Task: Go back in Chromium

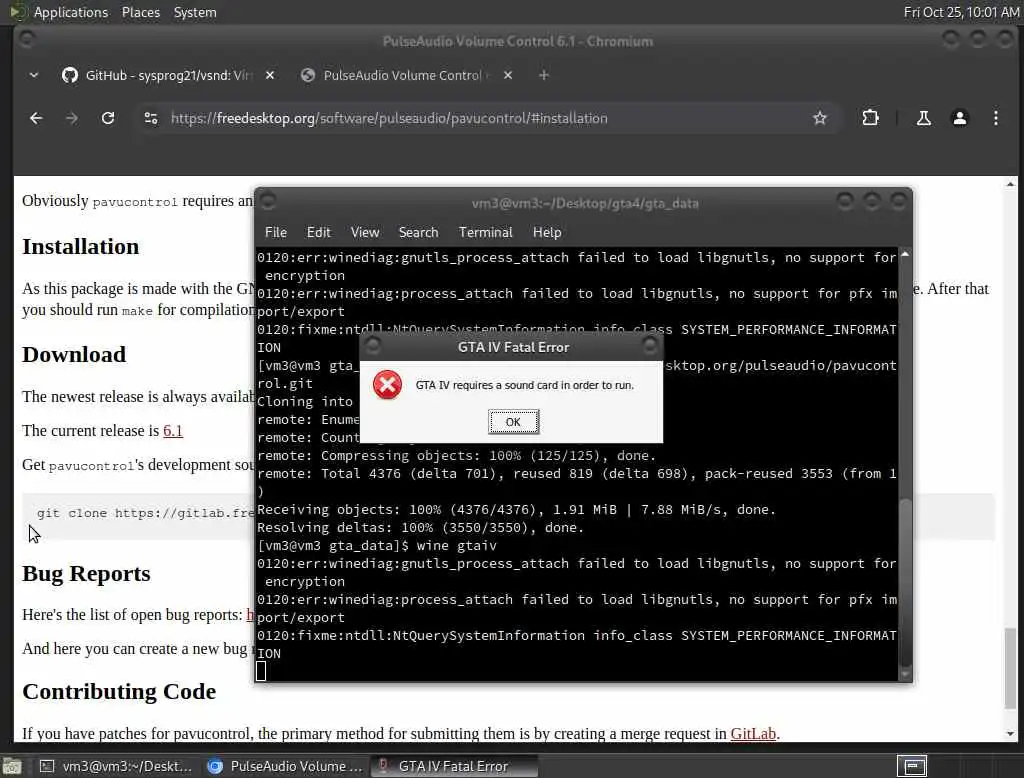Action: tap(36, 118)
